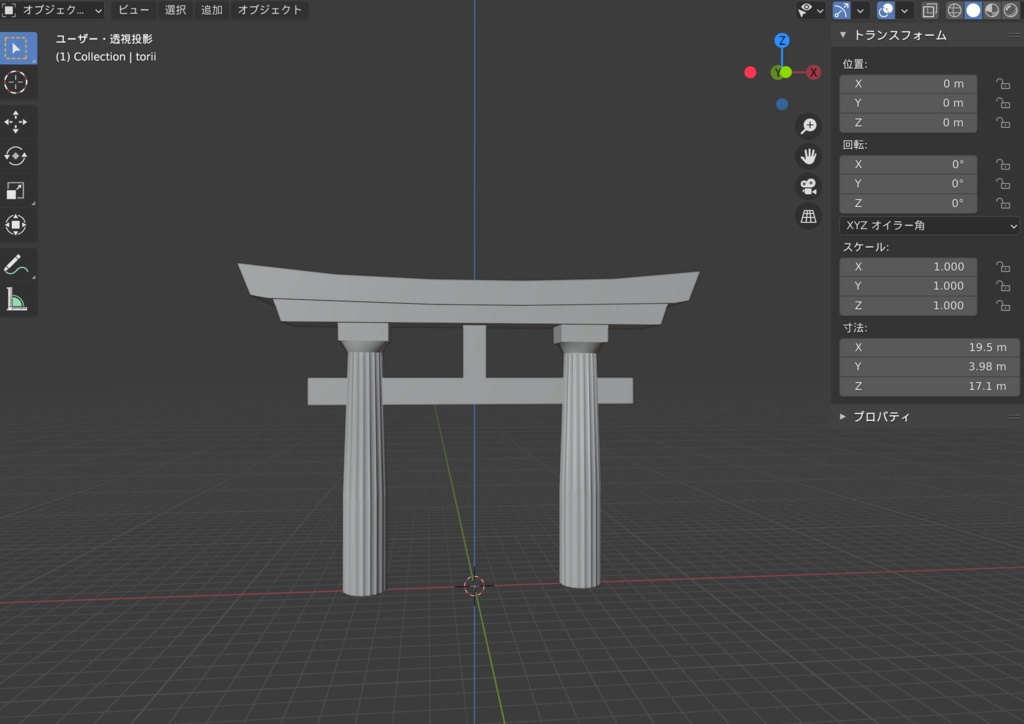Screen dimensions: 1024x724
Task: Toggle lock for location Z
Action: pos(1003,123)
